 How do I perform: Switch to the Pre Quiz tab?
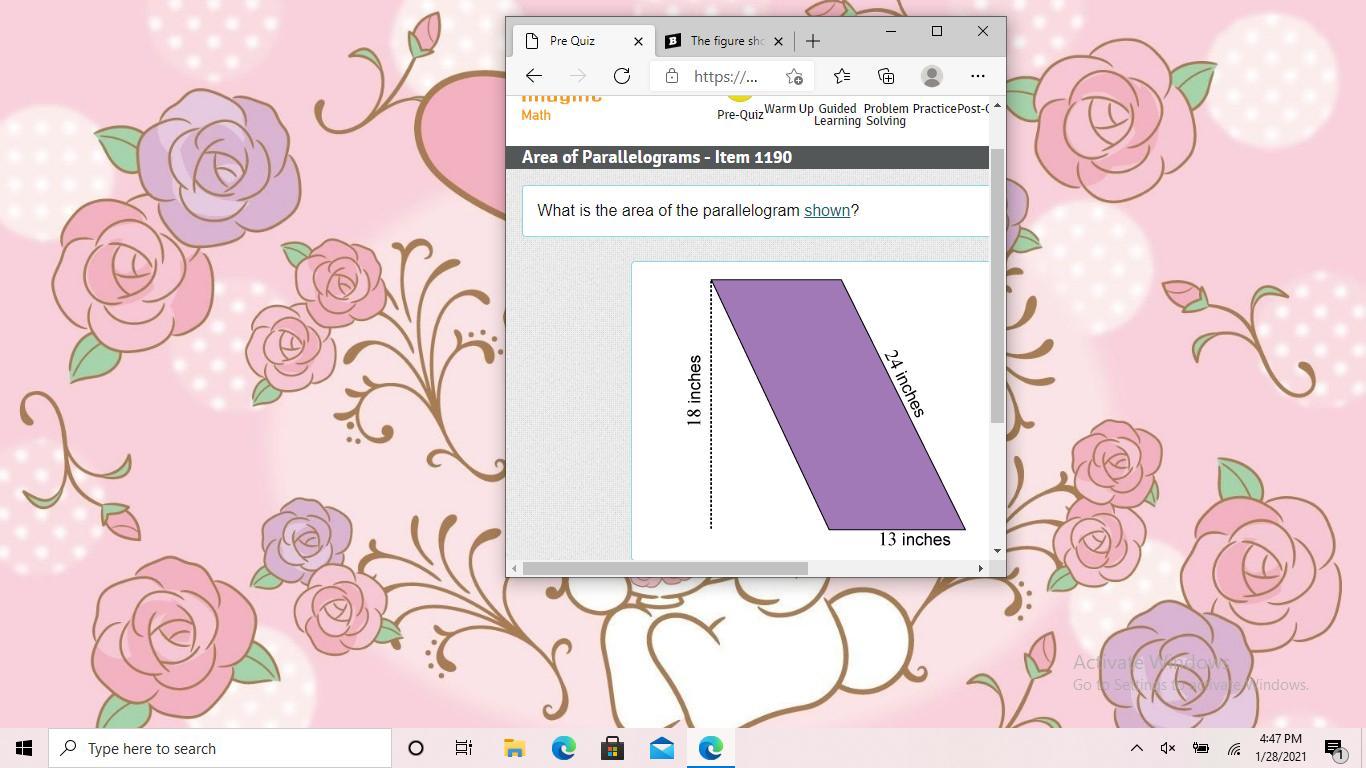click(584, 41)
